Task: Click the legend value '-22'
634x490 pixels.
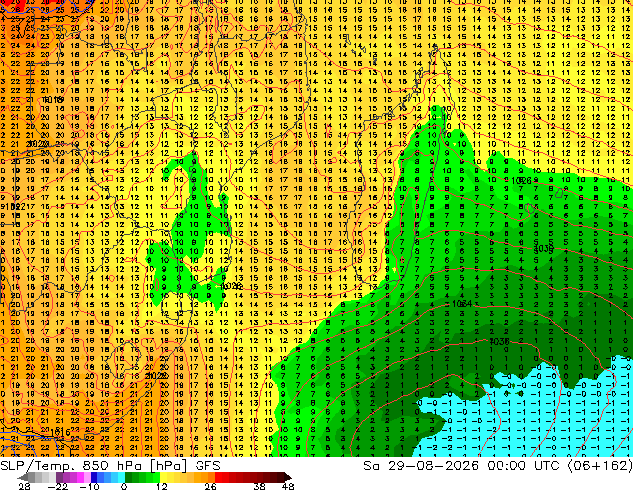Action: pyautogui.click(x=58, y=486)
